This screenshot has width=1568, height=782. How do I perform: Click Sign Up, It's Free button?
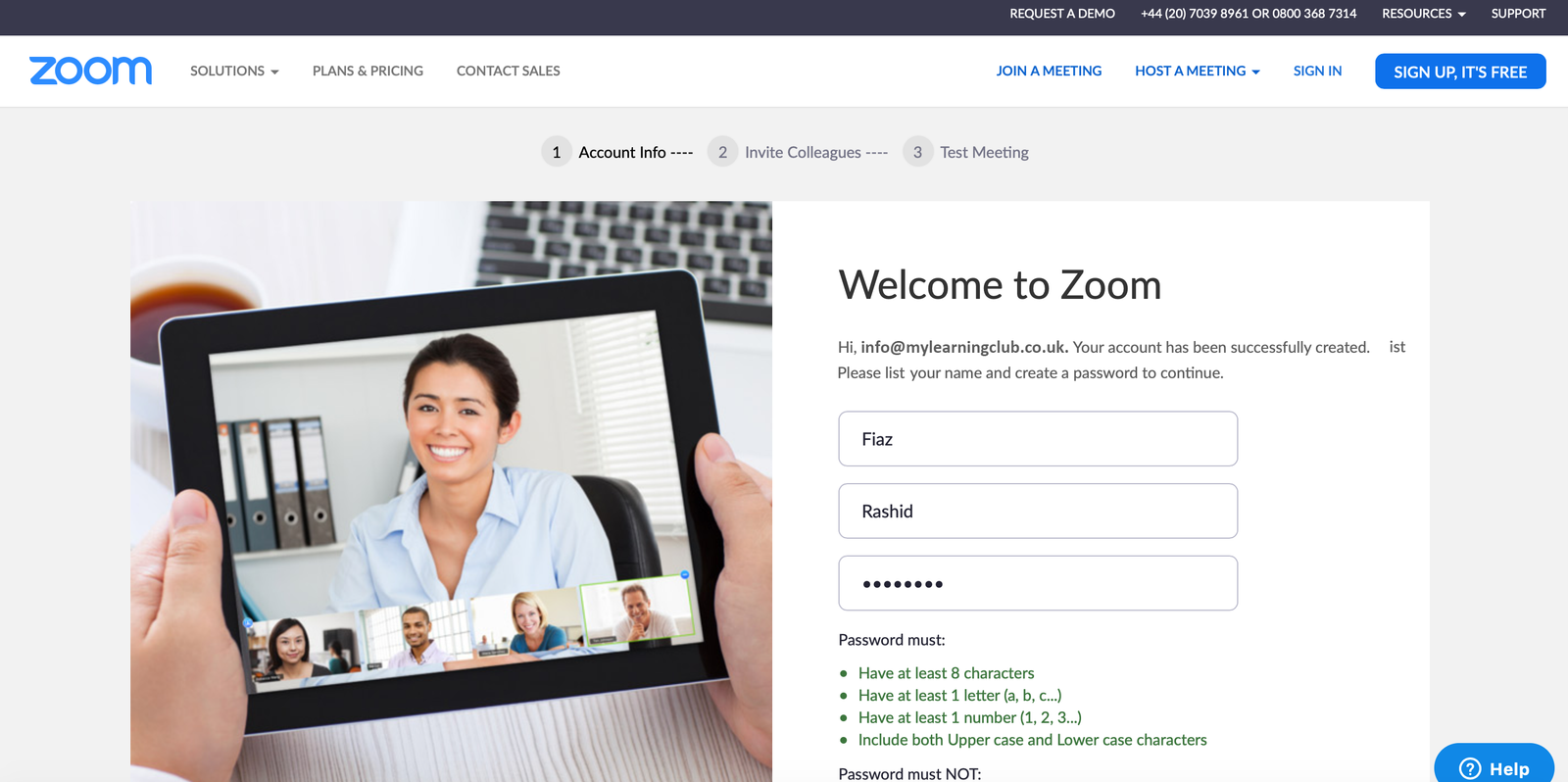(1460, 72)
